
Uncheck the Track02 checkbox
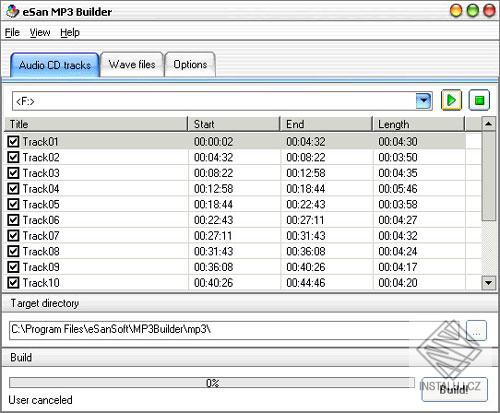point(13,157)
